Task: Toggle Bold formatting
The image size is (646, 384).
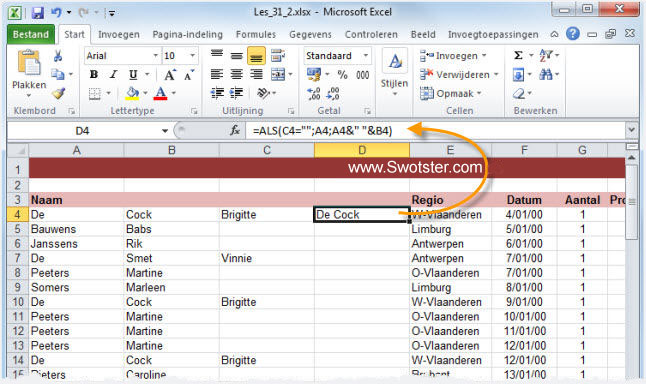Action: pos(94,75)
